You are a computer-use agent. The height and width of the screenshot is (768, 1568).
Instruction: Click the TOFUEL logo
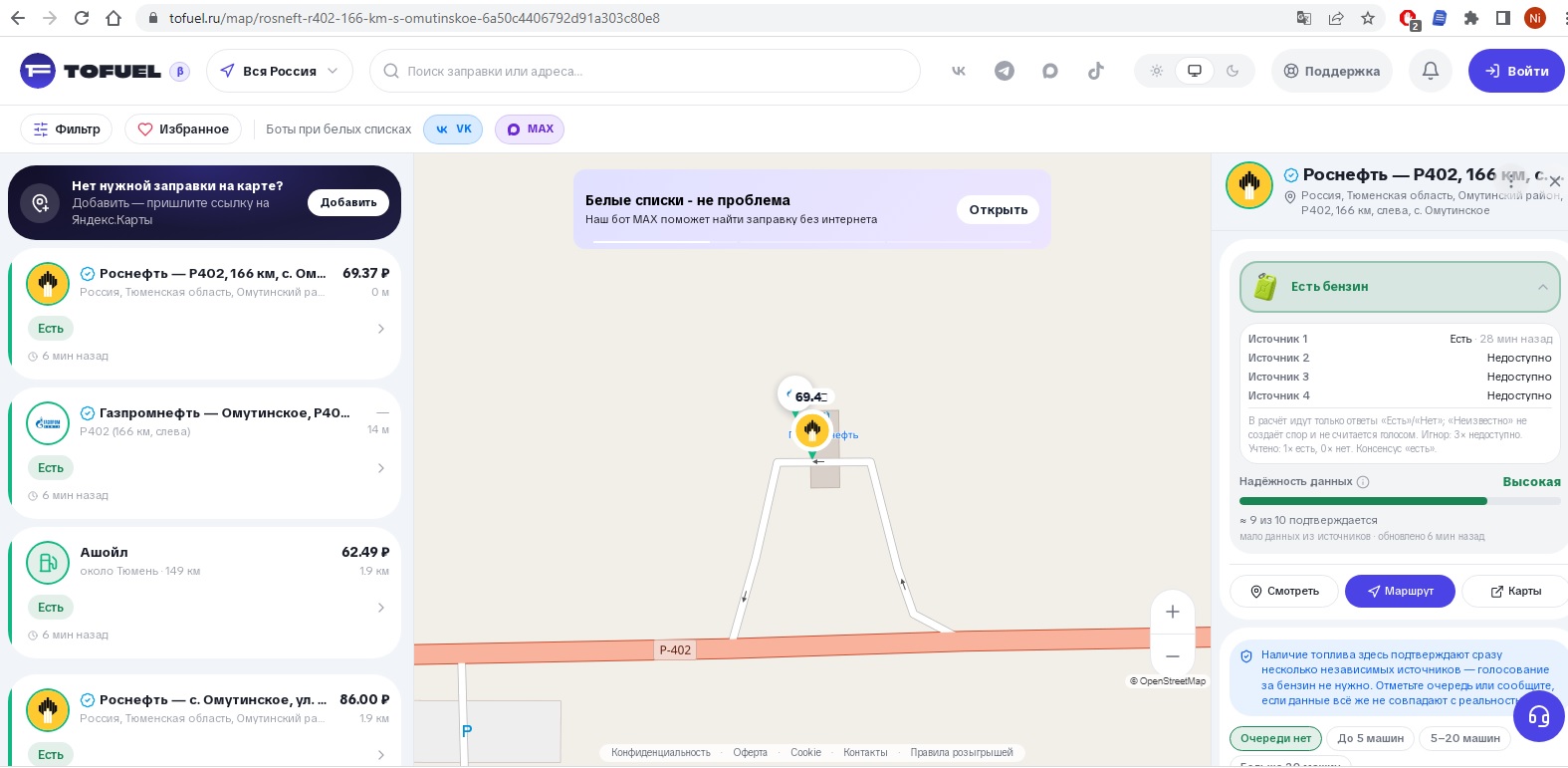[91, 71]
